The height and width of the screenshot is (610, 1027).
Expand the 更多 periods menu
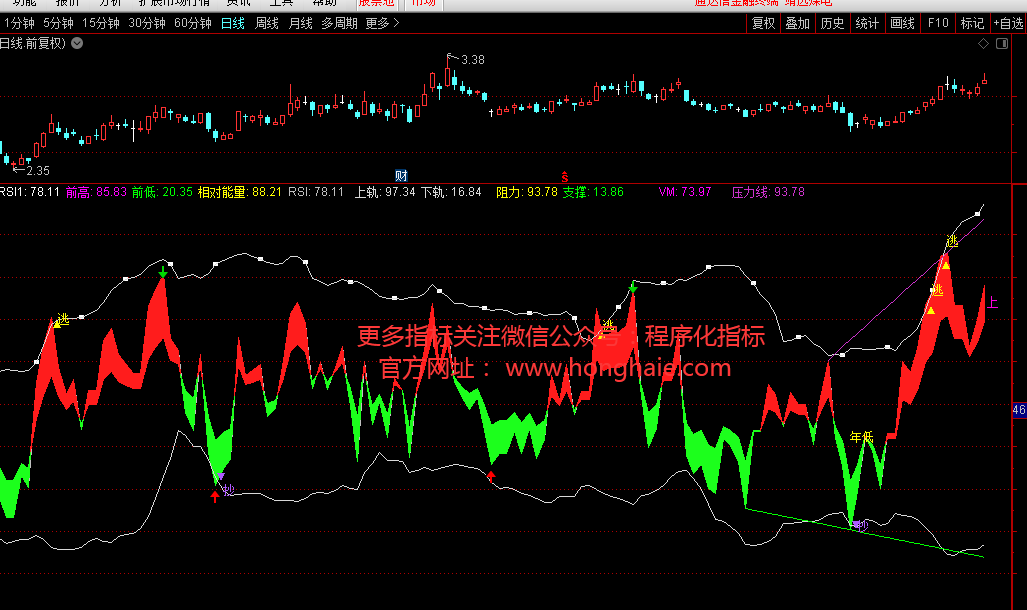coord(382,23)
